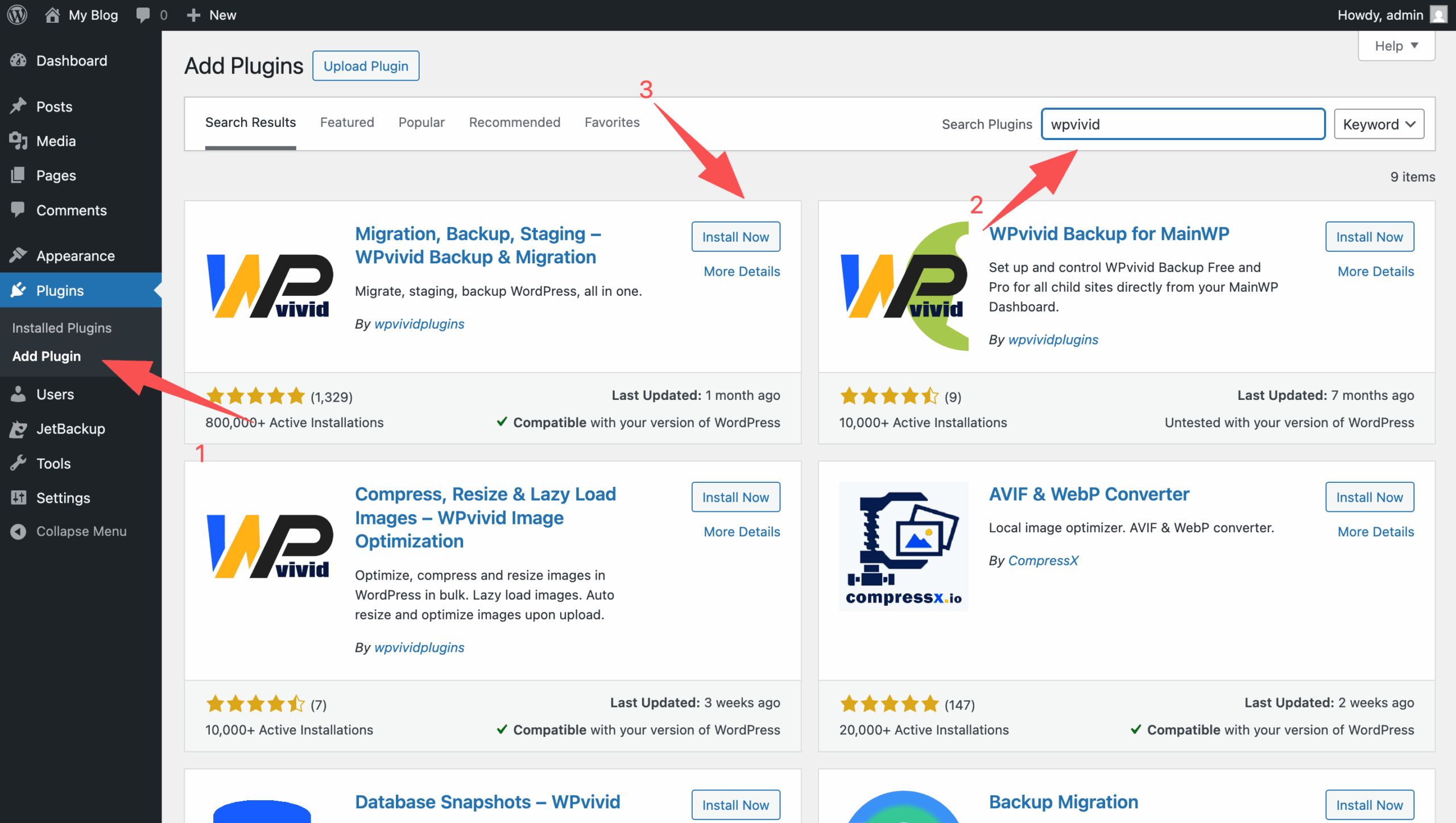Expand the Help dropdown panel
Viewport: 1456px width, 823px height.
[x=1396, y=46]
